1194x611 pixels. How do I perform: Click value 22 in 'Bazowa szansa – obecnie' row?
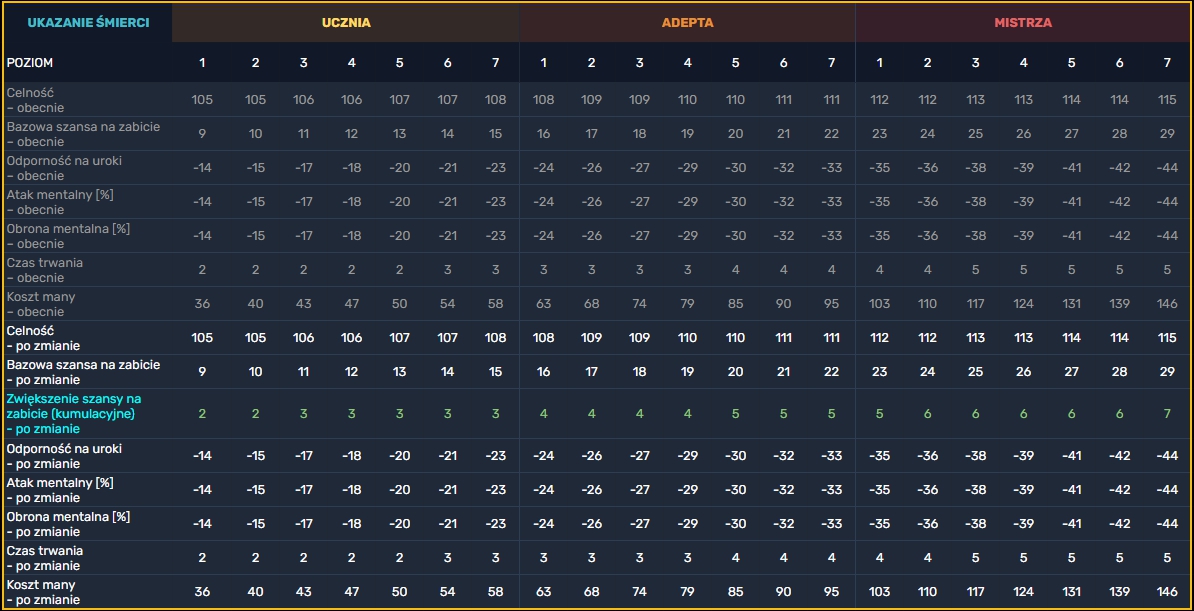tap(832, 133)
